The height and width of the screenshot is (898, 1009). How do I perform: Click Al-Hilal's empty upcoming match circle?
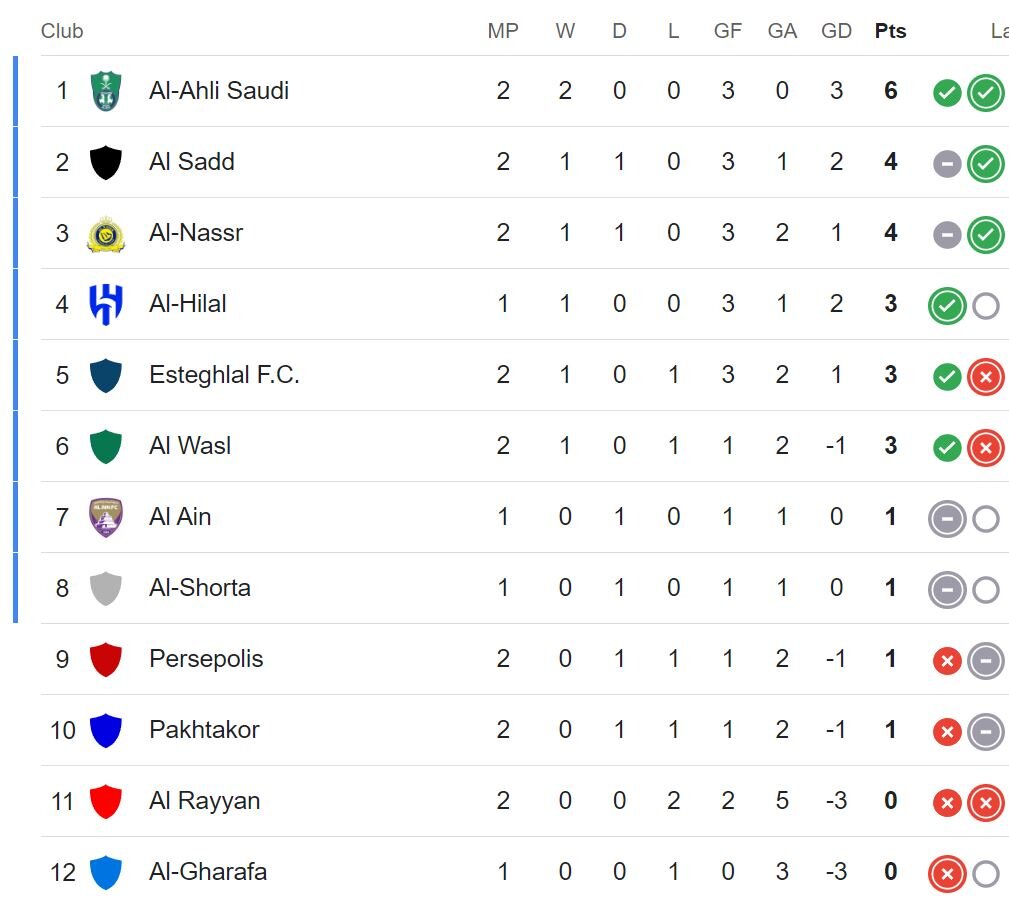(986, 306)
